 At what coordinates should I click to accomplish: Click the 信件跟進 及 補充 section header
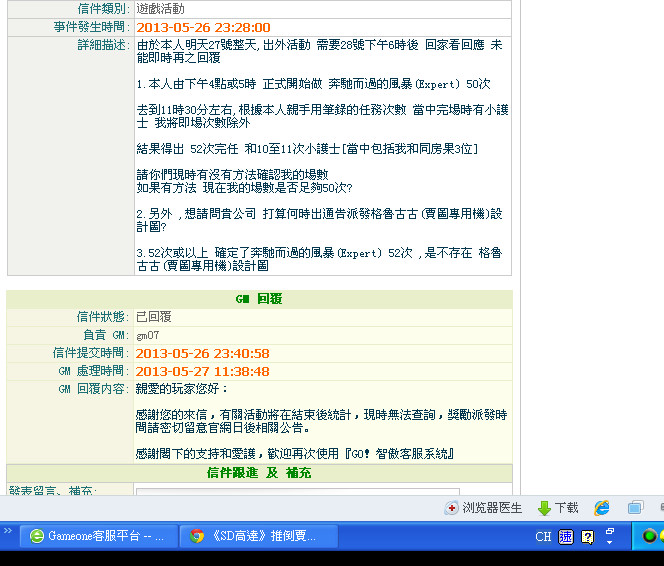(259, 472)
